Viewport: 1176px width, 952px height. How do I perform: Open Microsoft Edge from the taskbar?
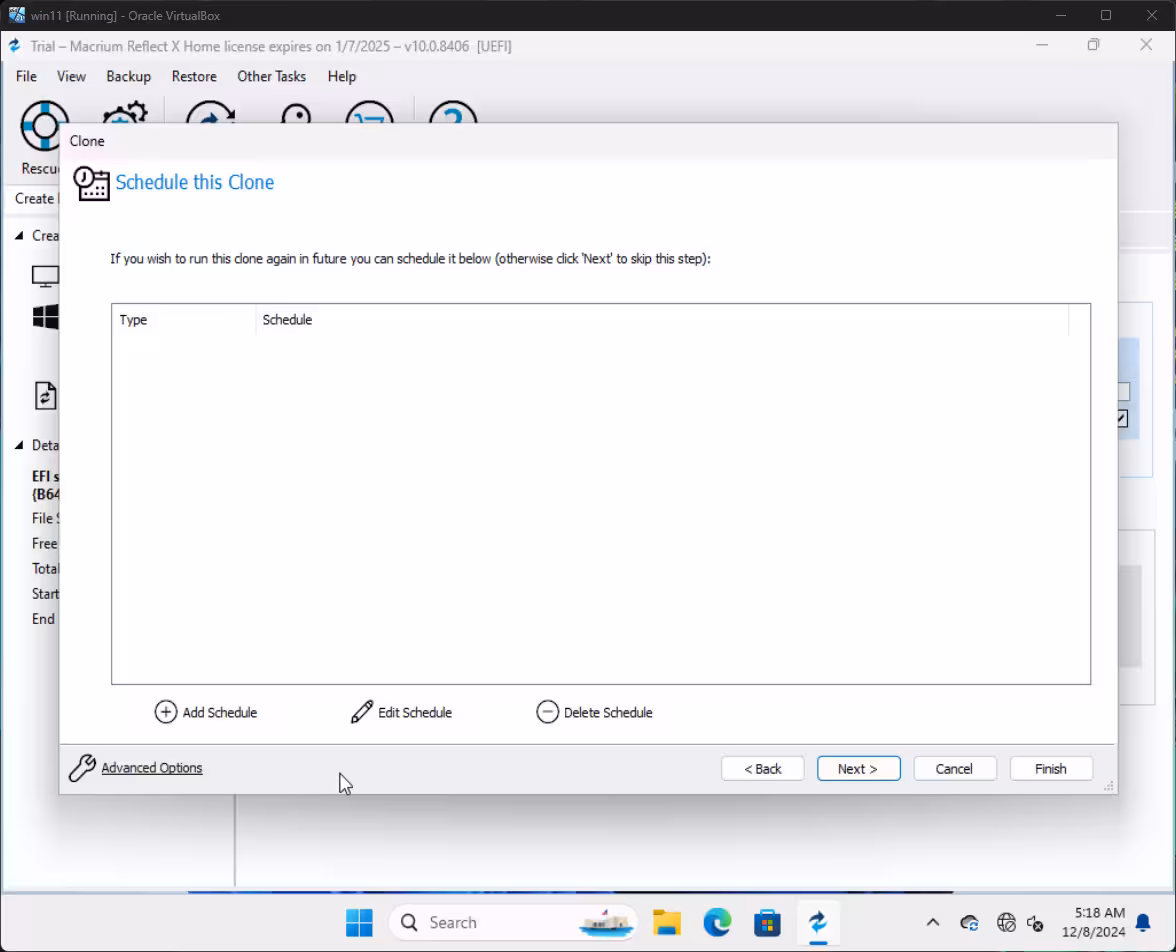pyautogui.click(x=717, y=923)
